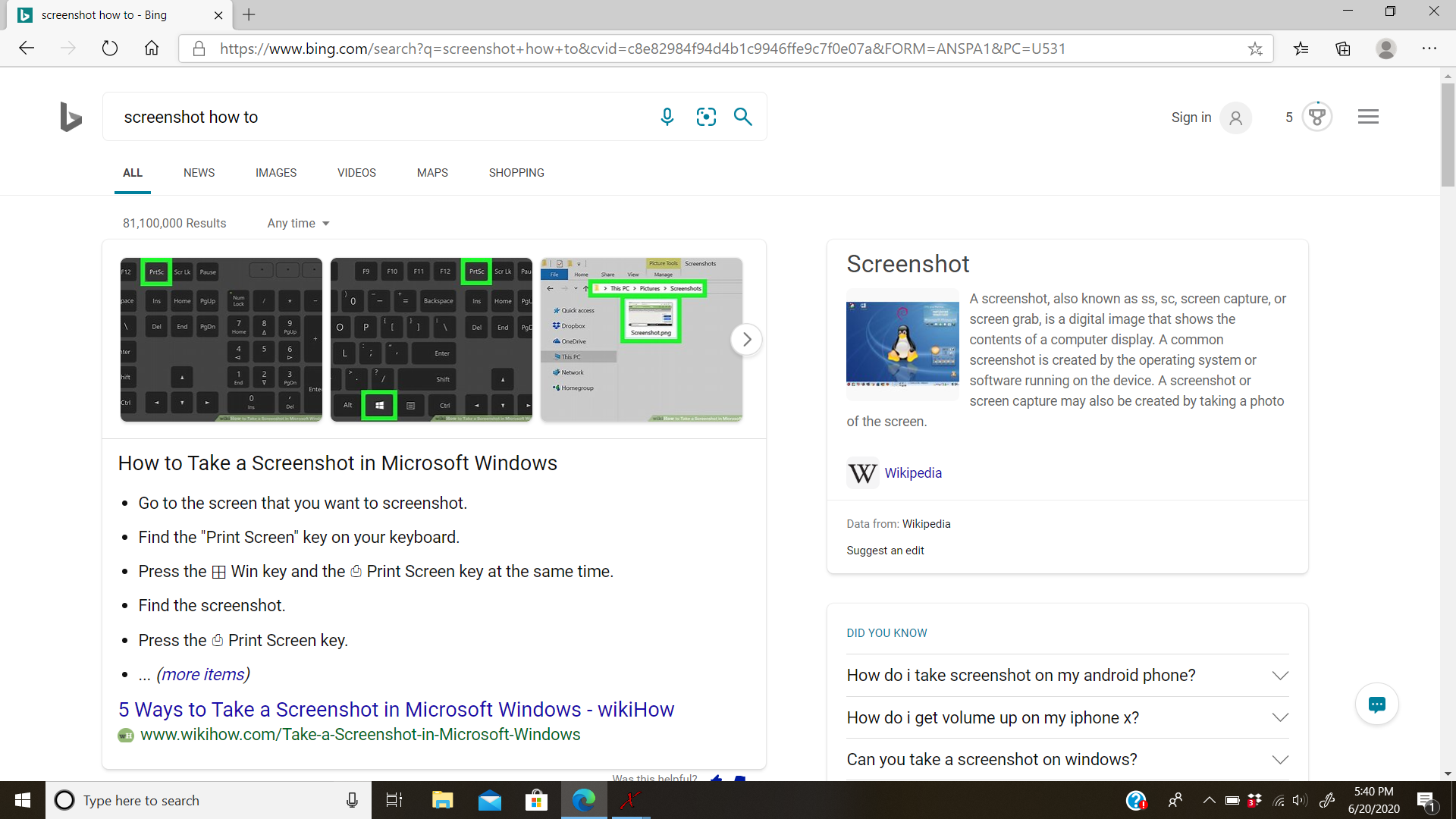
Task: Go to browser home page icon
Action: click(152, 49)
